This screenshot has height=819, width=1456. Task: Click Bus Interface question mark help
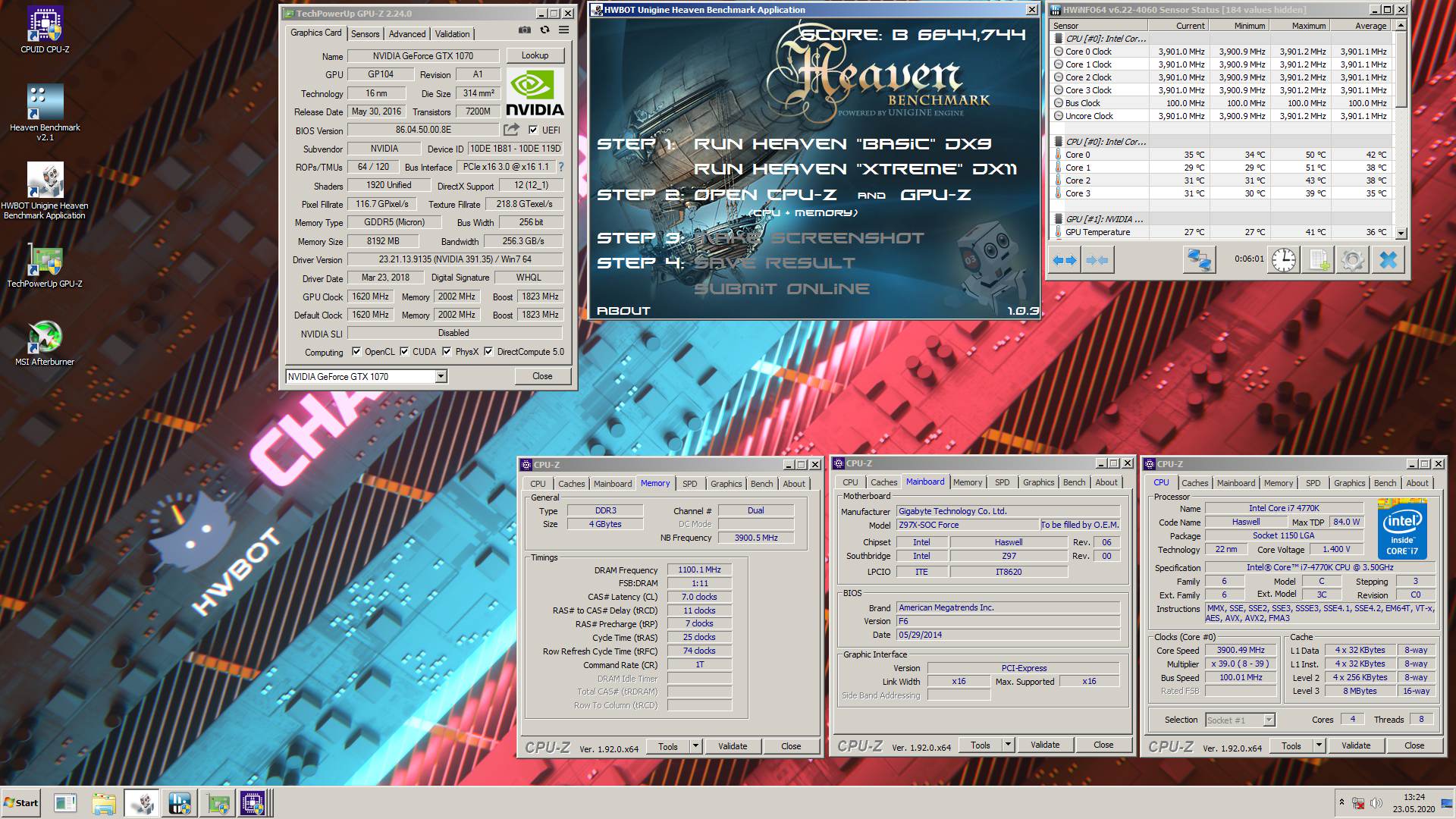tap(561, 167)
